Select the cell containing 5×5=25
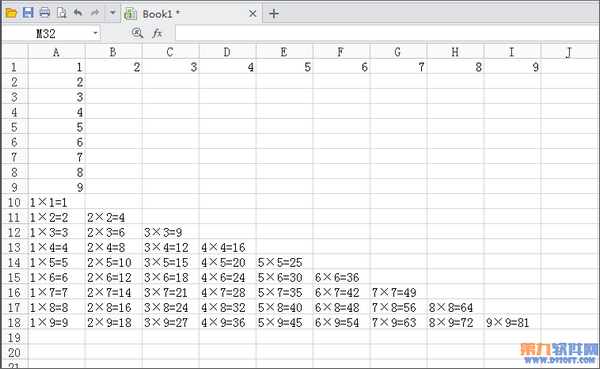Image resolution: width=600 pixels, height=369 pixels. (x=284, y=262)
